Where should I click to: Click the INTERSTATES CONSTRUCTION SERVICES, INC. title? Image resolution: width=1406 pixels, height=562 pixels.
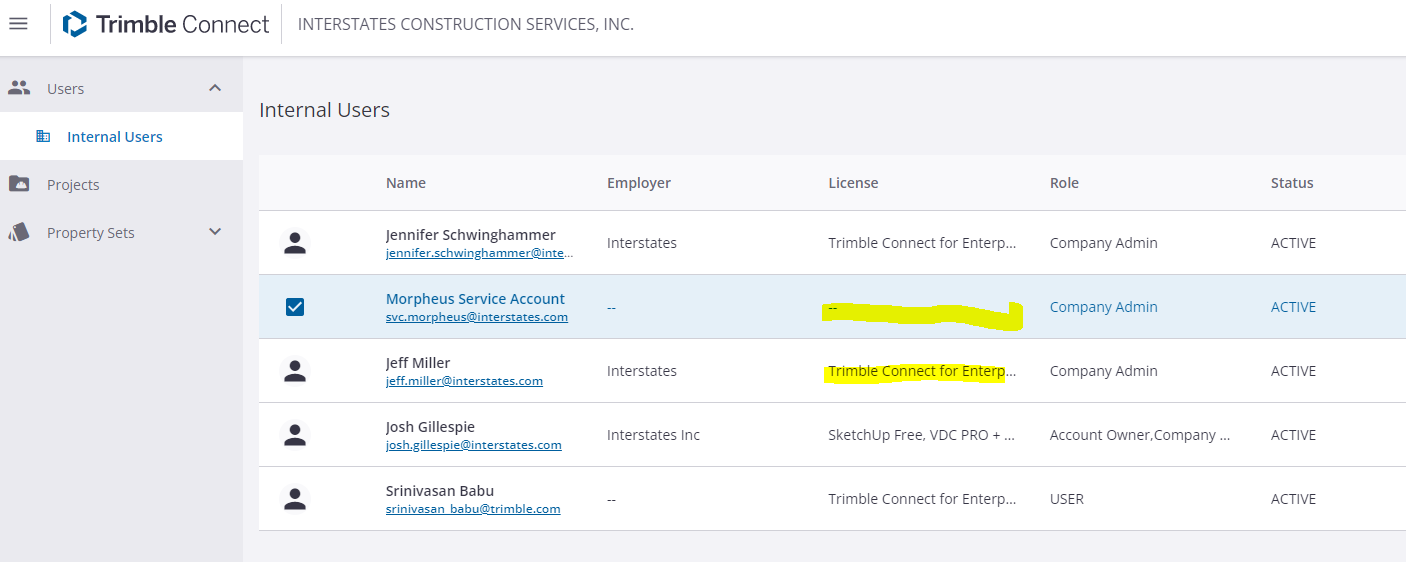pos(466,24)
